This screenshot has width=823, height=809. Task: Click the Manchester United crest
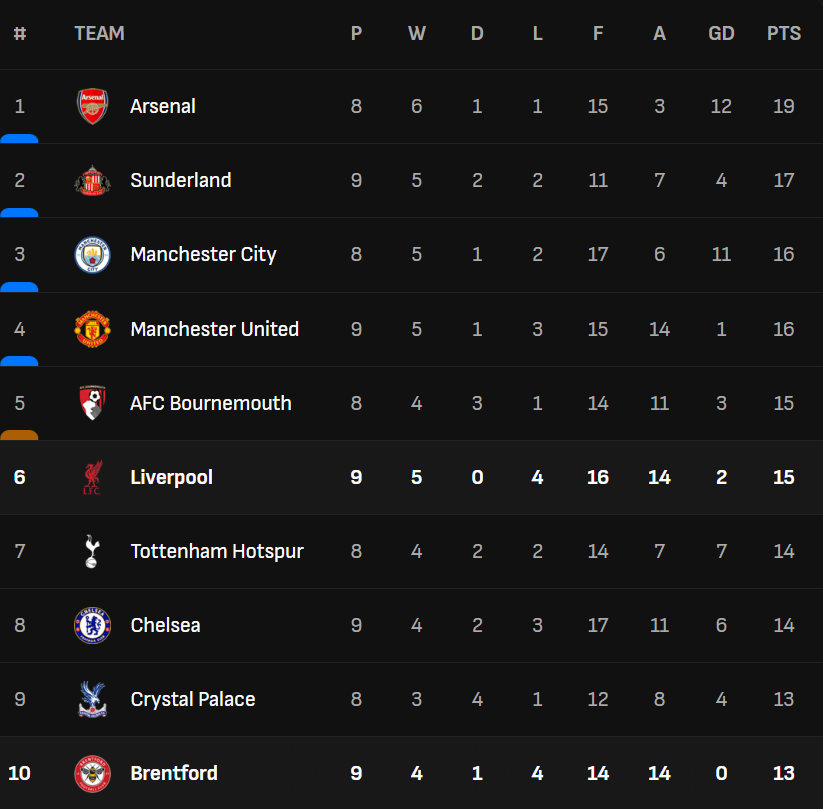tap(92, 329)
